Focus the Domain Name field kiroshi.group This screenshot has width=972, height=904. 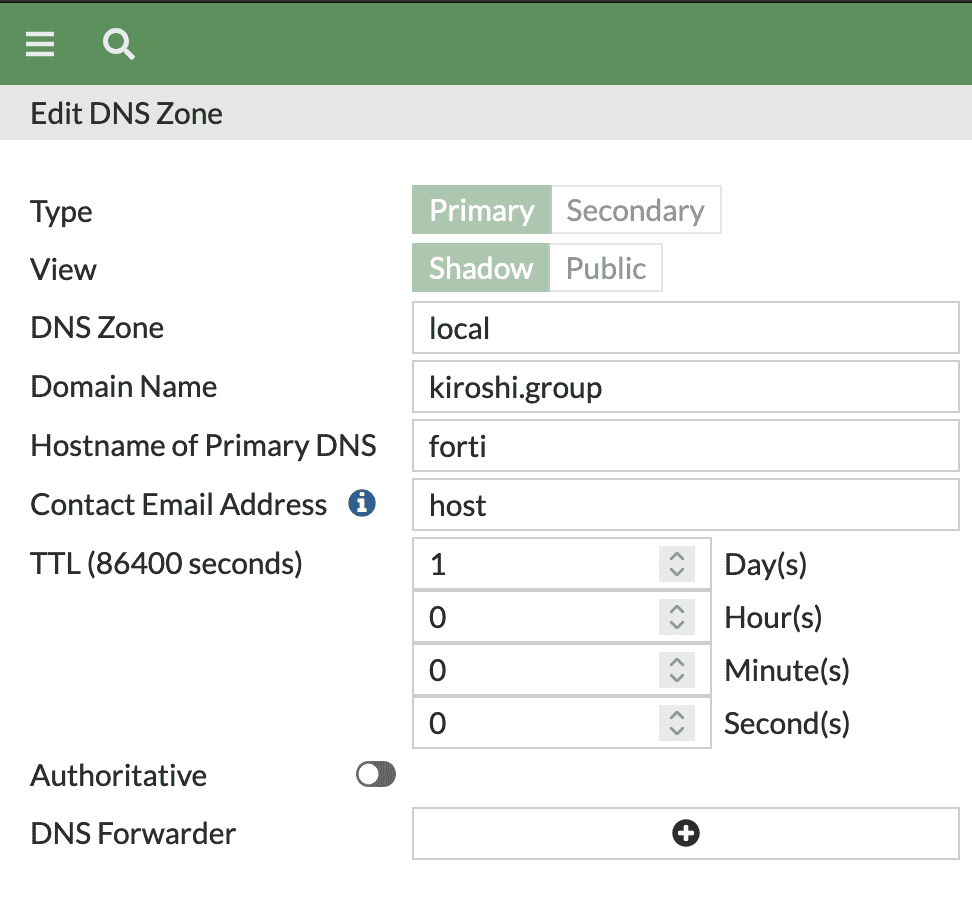[686, 386]
